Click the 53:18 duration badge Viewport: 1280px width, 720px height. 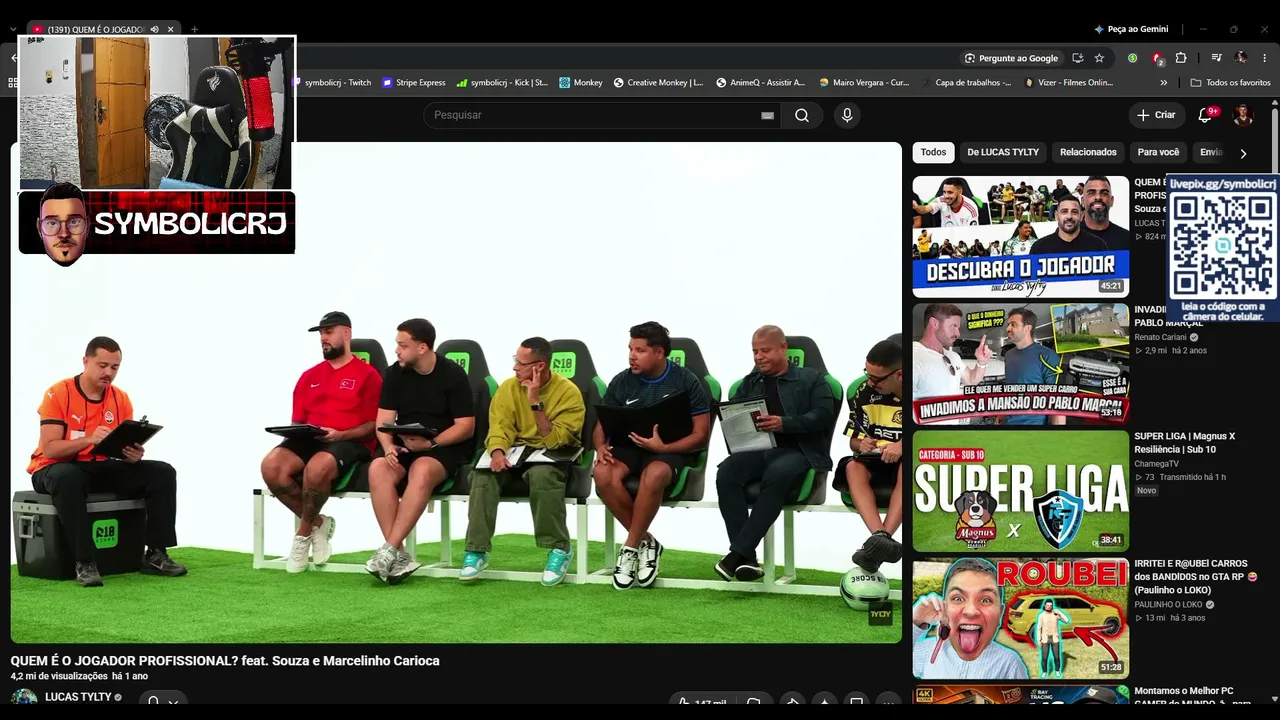[x=1111, y=413]
